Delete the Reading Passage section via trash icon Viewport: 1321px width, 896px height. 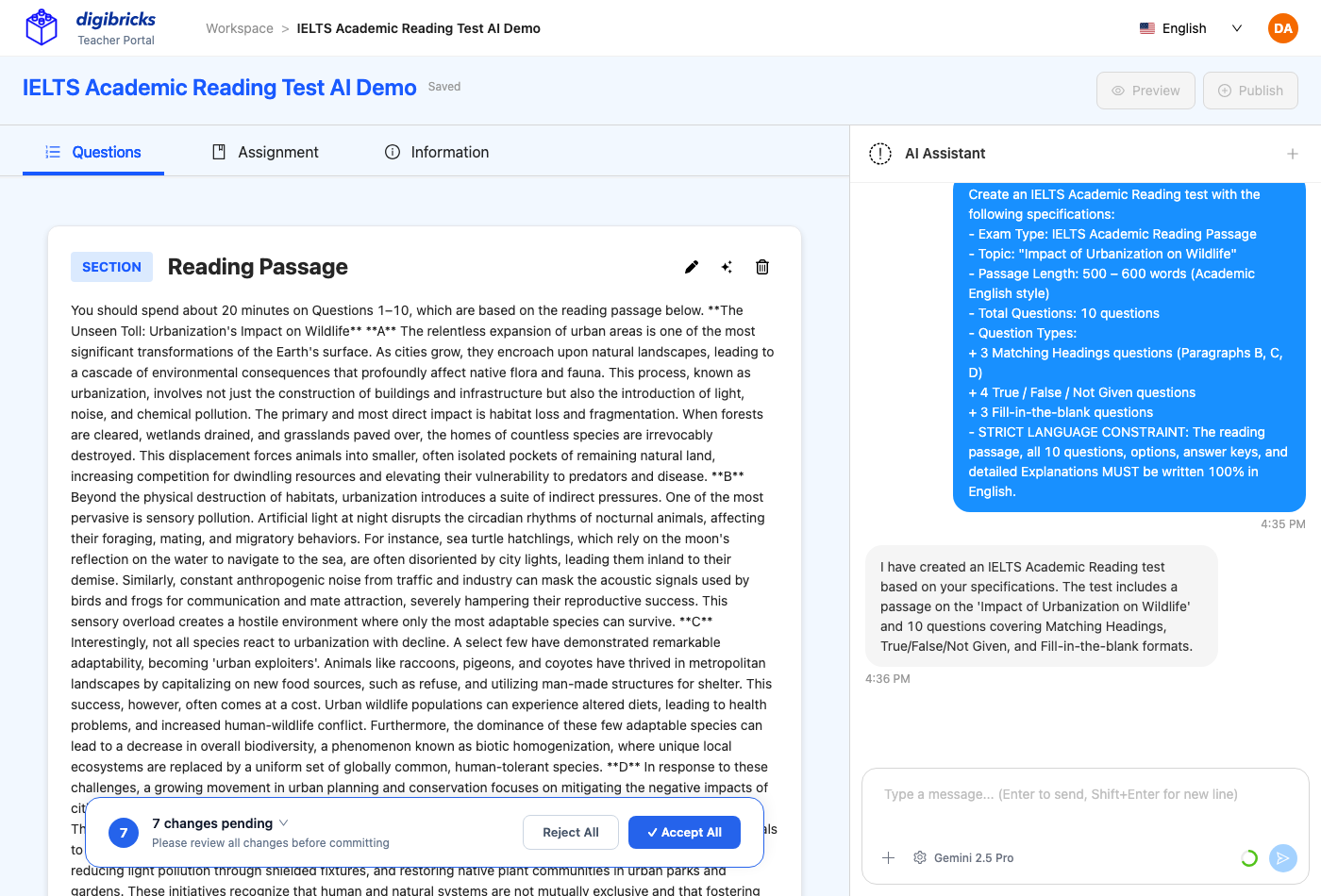pos(762,267)
